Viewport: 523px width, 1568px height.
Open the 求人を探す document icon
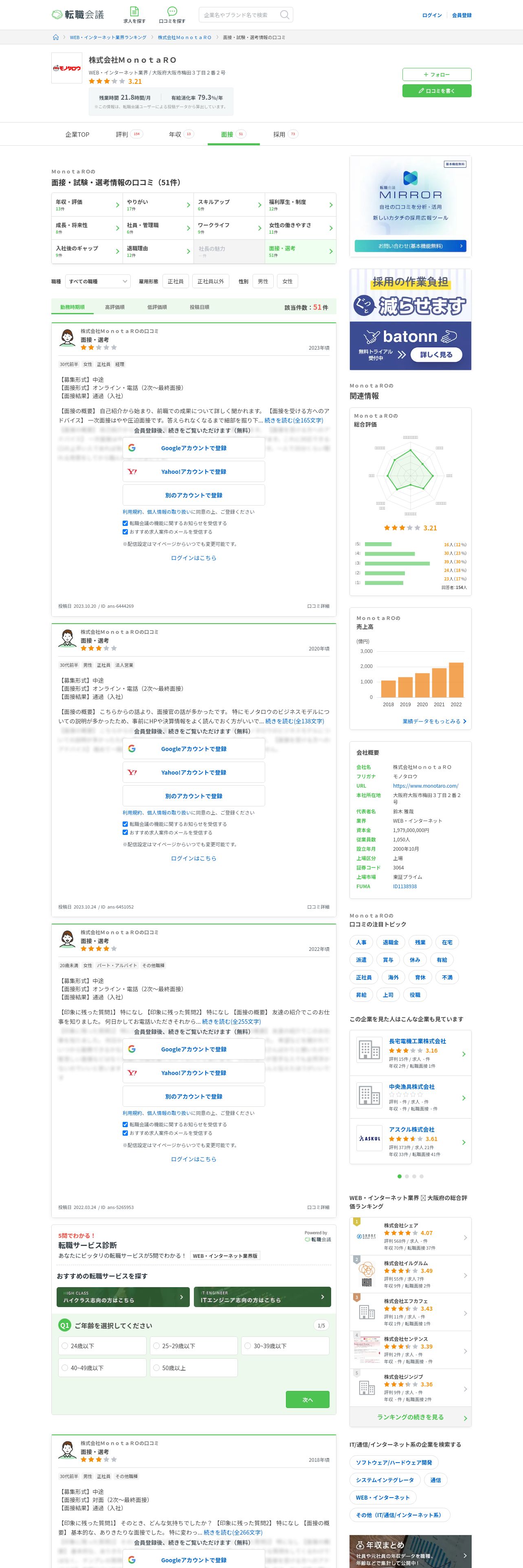pyautogui.click(x=134, y=11)
